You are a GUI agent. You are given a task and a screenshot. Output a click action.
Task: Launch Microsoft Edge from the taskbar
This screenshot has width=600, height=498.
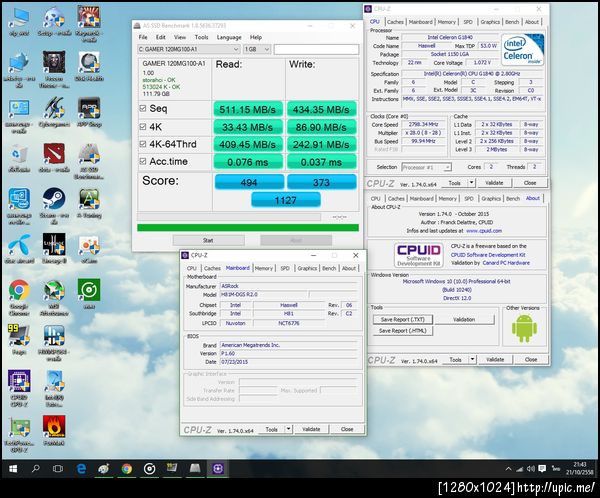coord(81,469)
